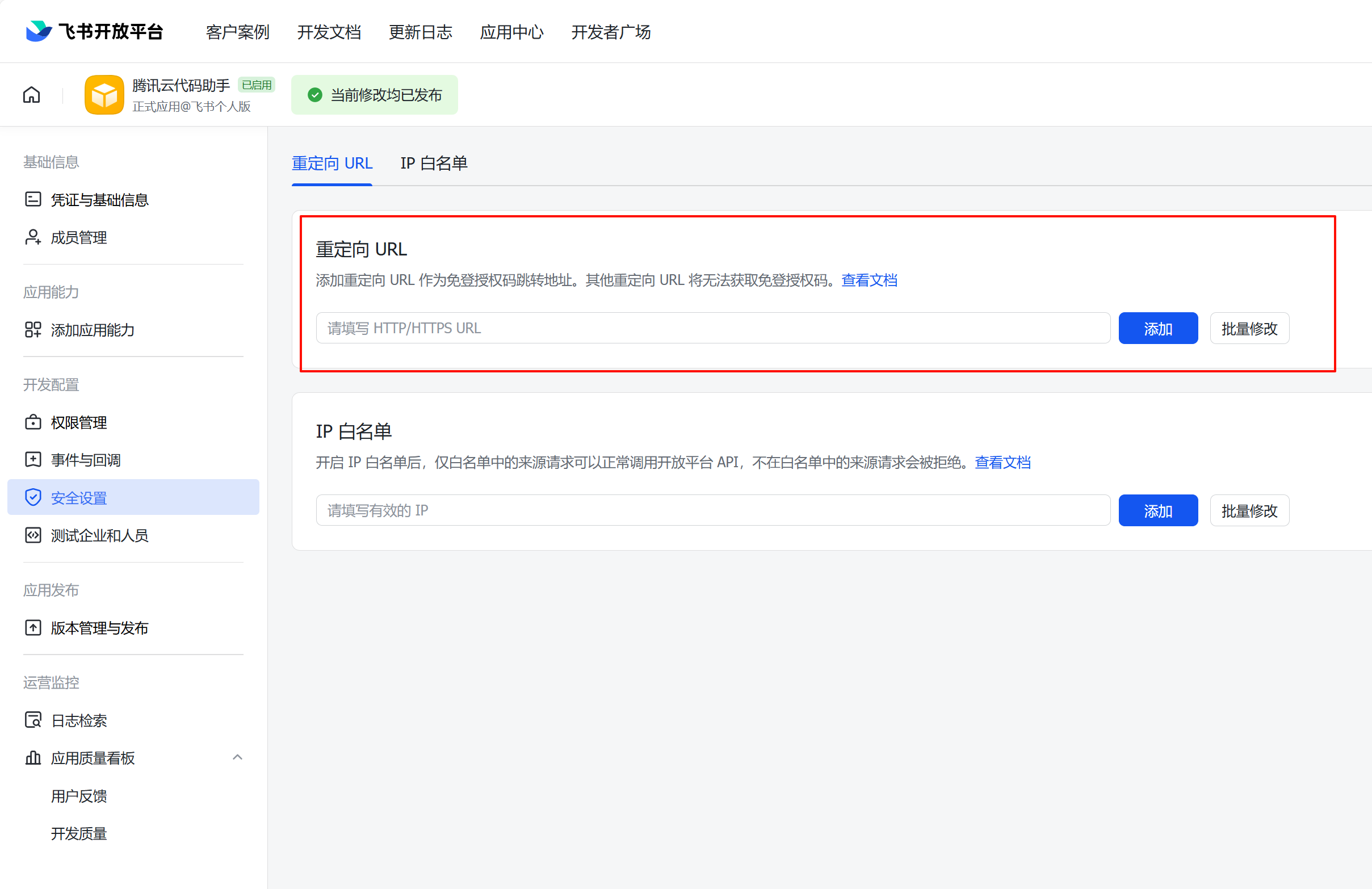Focus the HTTP/HTTPS URL input field

click(x=712, y=329)
